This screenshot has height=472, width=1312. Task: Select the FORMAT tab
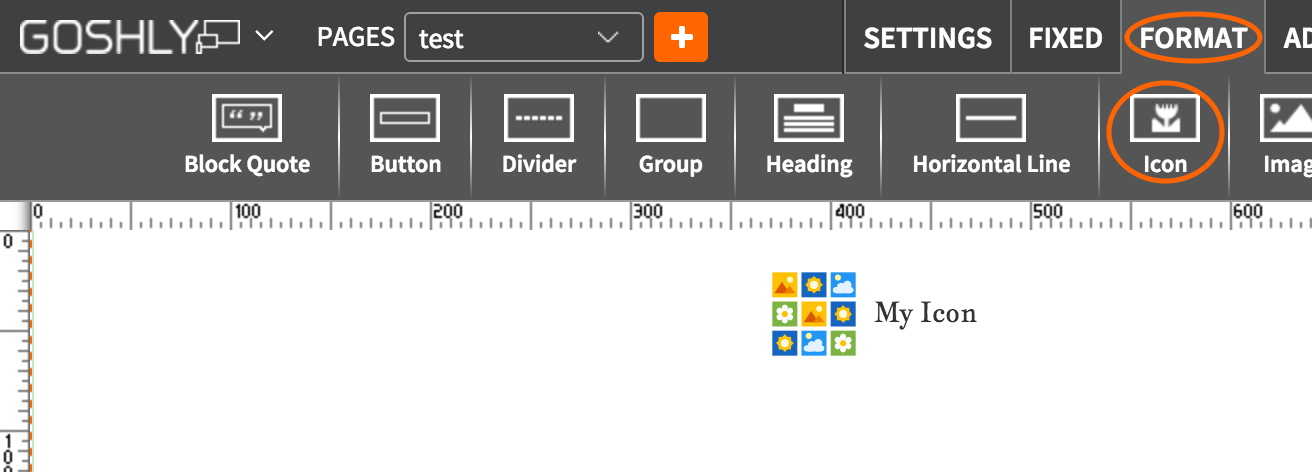1192,38
